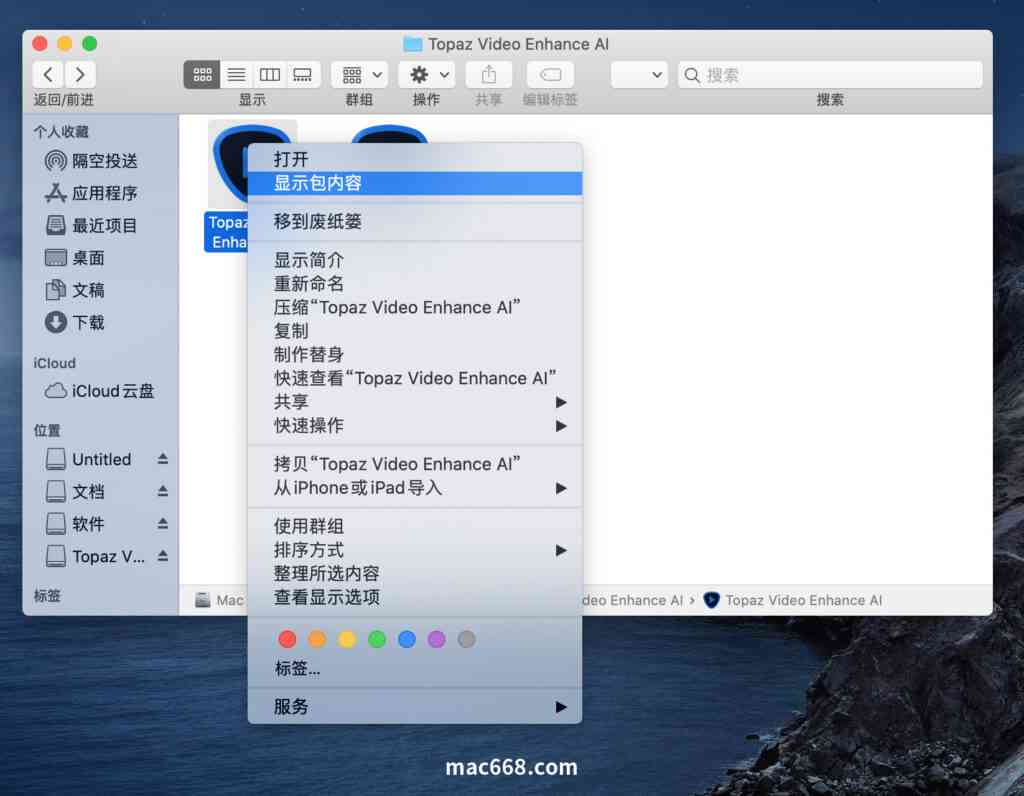Apply the orange tag color
Viewport: 1024px width, 796px height.
[317, 639]
